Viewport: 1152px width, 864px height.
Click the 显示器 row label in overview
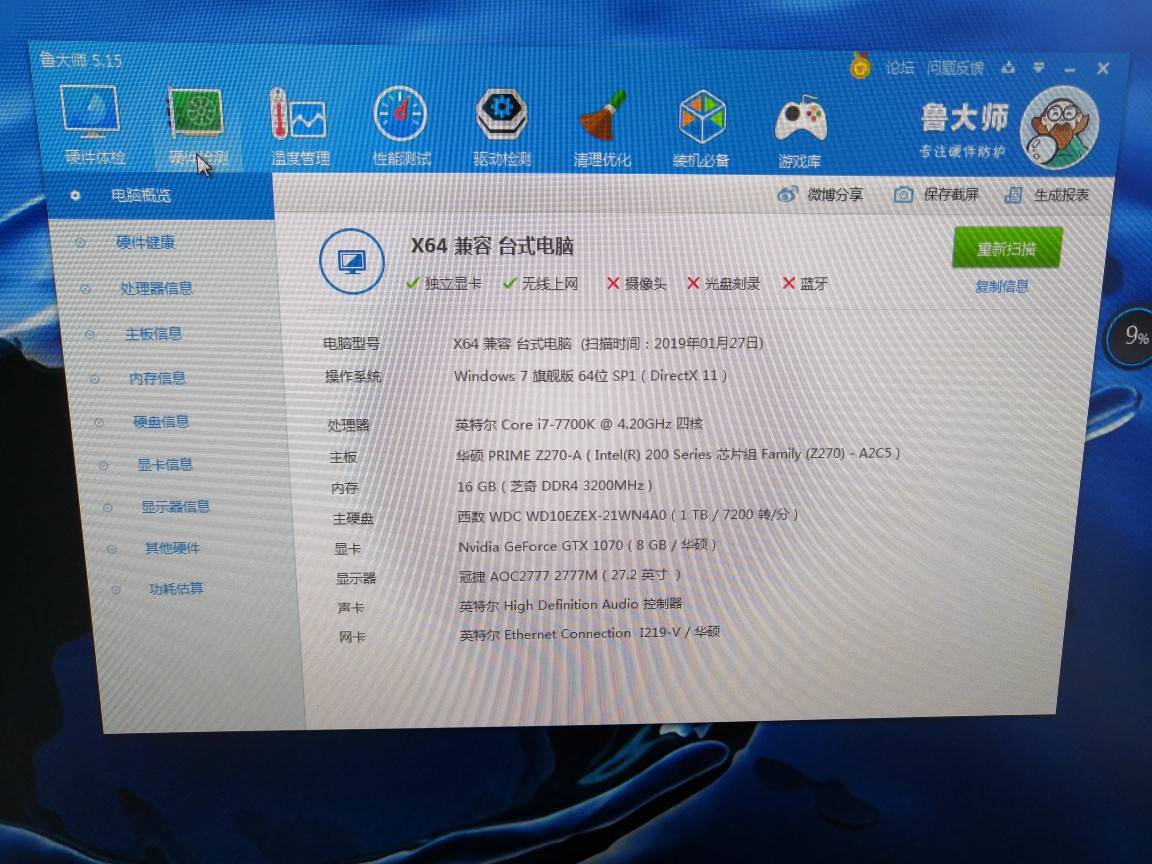click(356, 577)
